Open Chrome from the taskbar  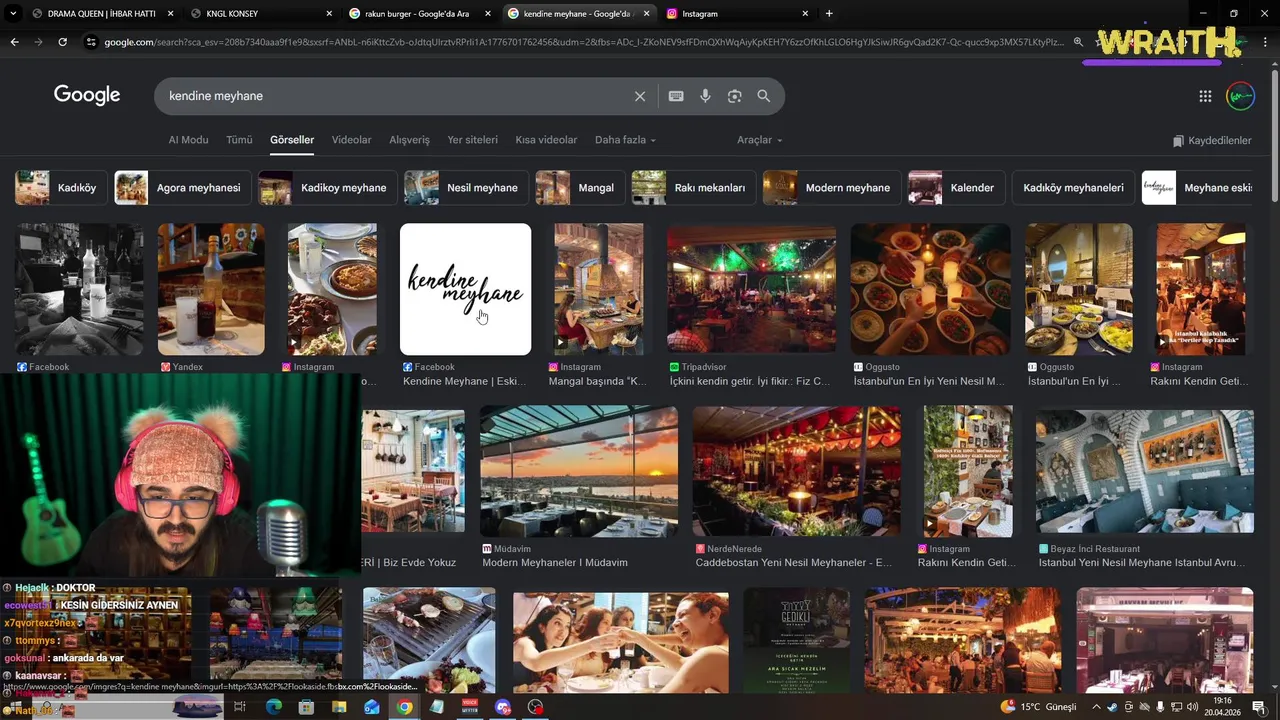(x=404, y=707)
